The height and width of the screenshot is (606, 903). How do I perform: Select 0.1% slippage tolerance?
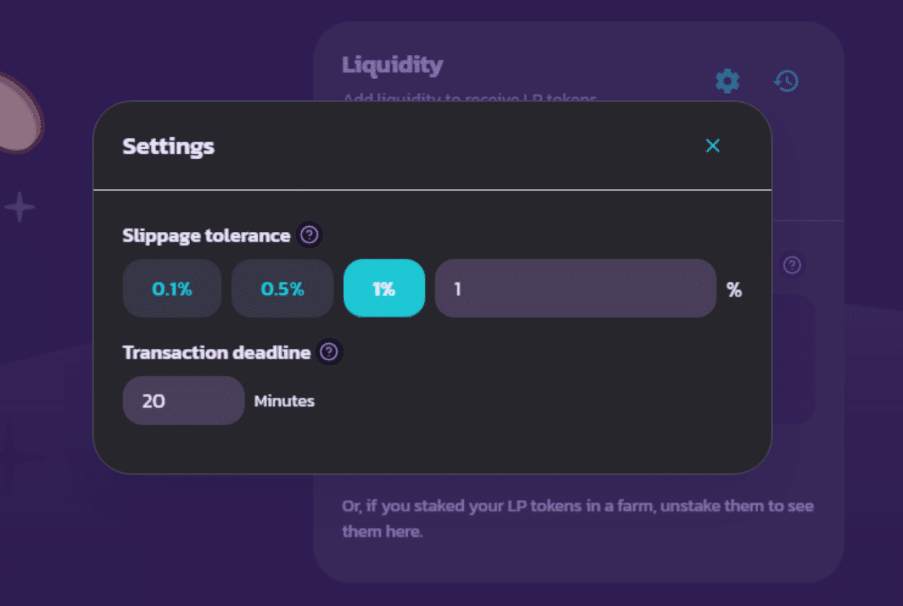(x=172, y=288)
